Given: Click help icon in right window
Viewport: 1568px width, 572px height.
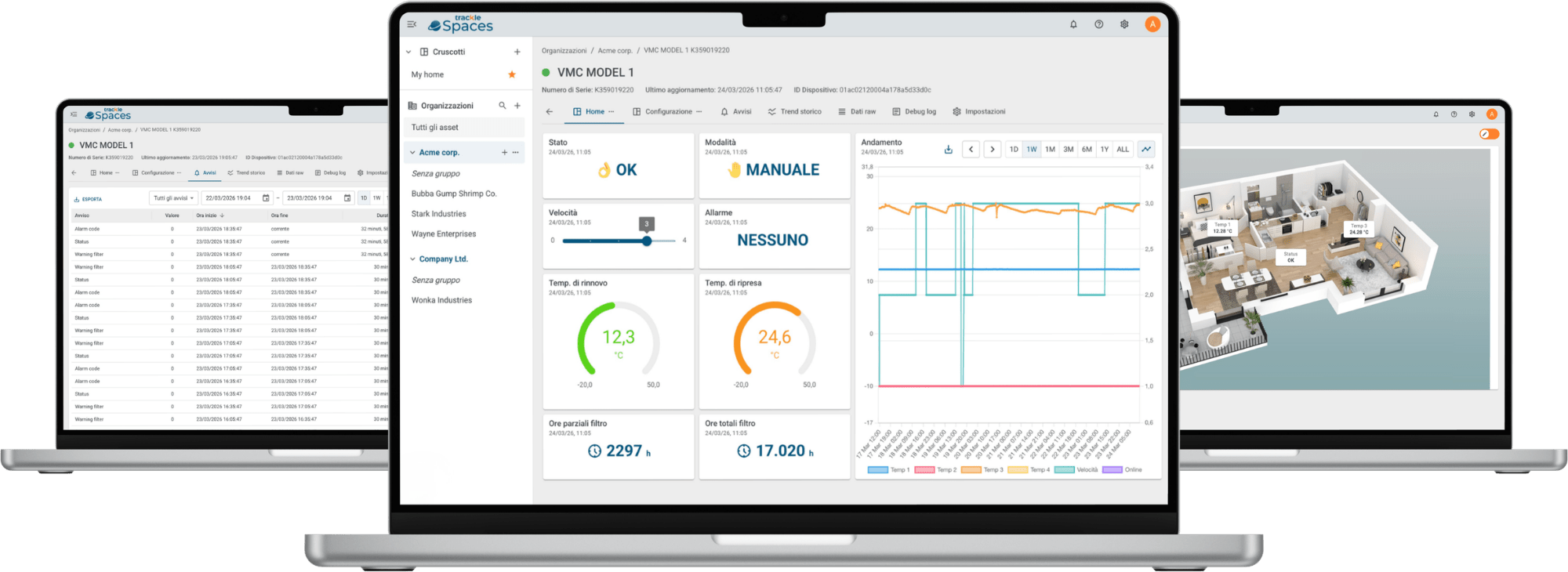Looking at the screenshot, I should [1454, 114].
